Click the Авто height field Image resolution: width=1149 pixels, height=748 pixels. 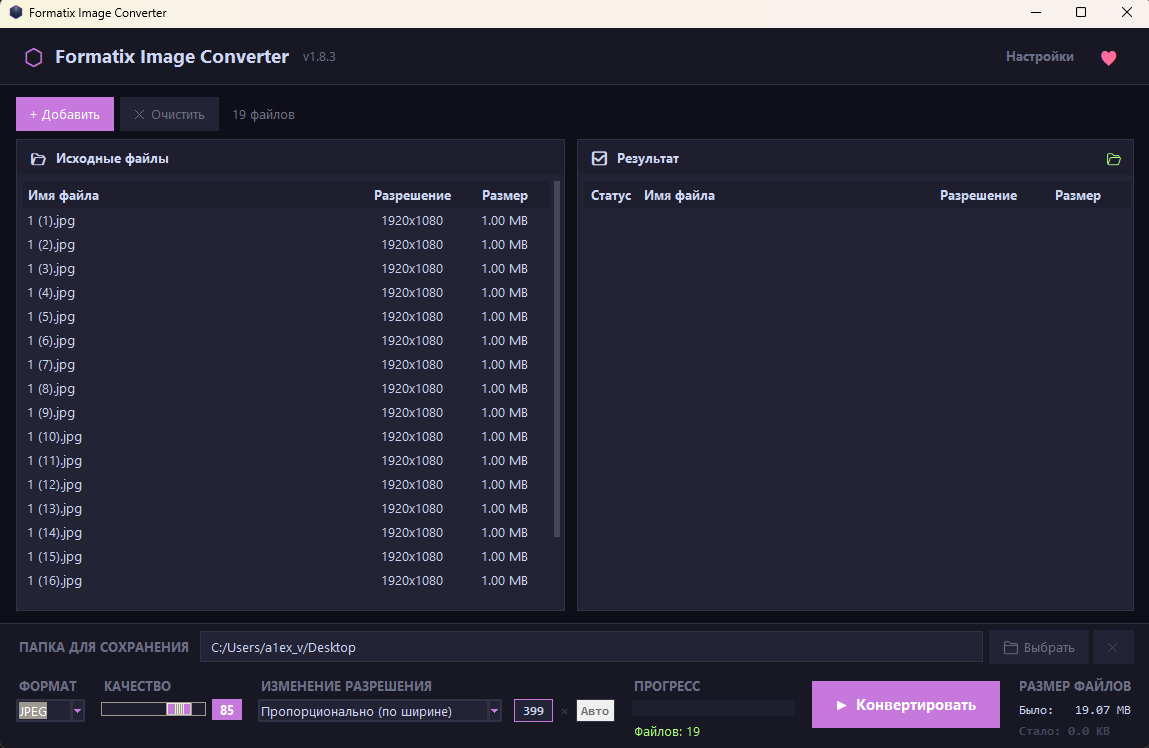(x=594, y=711)
